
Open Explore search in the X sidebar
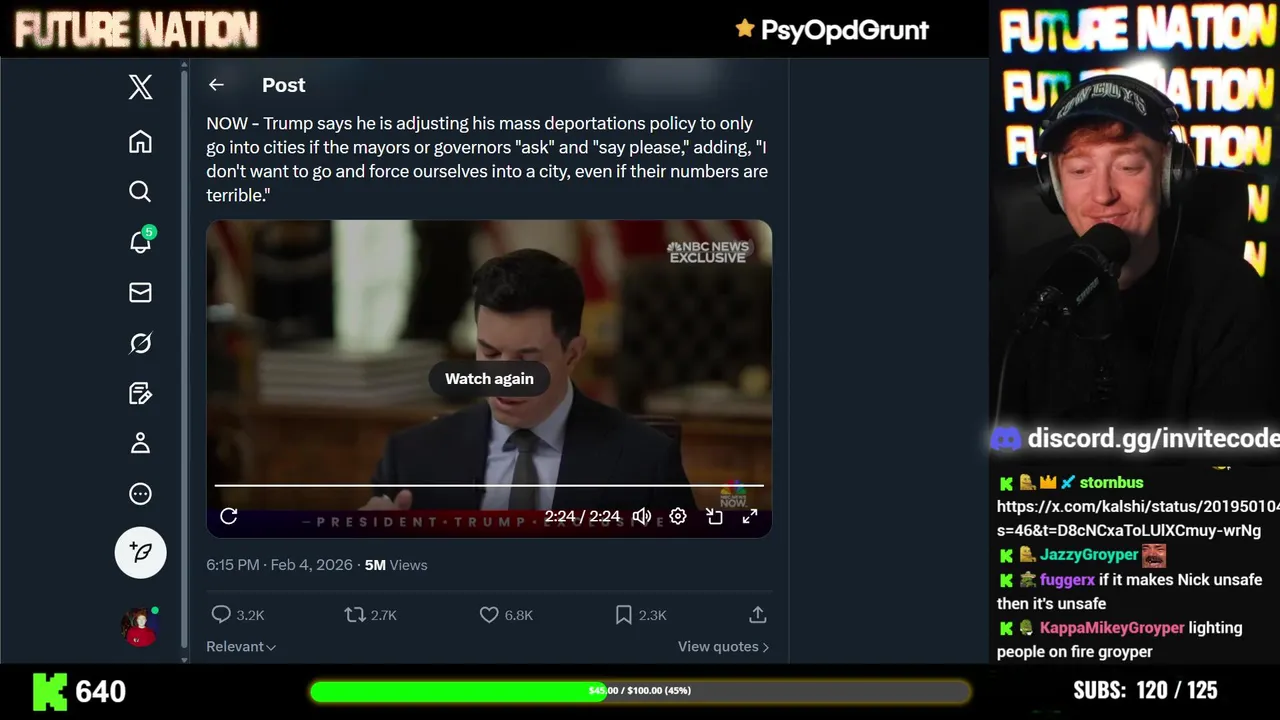pyautogui.click(x=140, y=192)
